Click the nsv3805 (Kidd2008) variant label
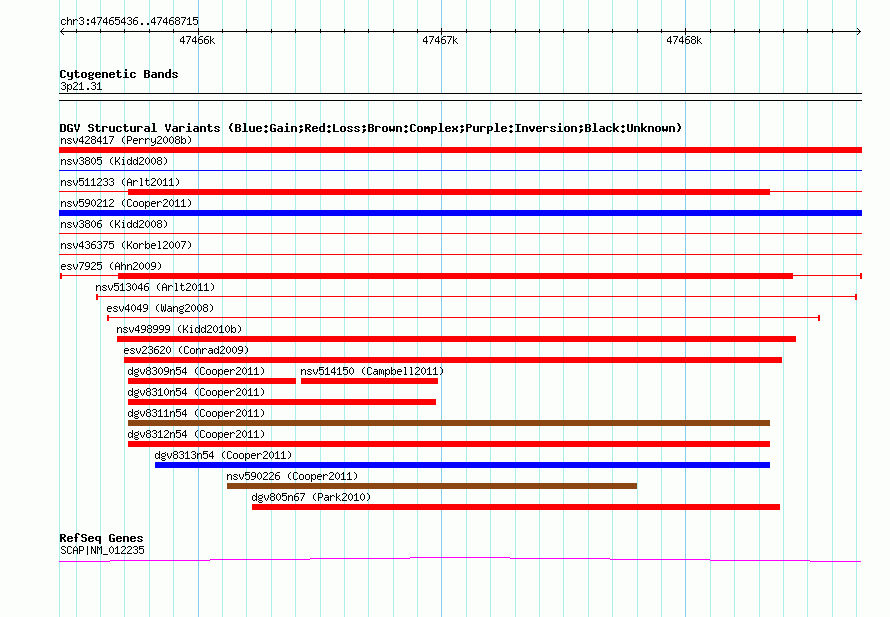The image size is (890, 617). 114,161
